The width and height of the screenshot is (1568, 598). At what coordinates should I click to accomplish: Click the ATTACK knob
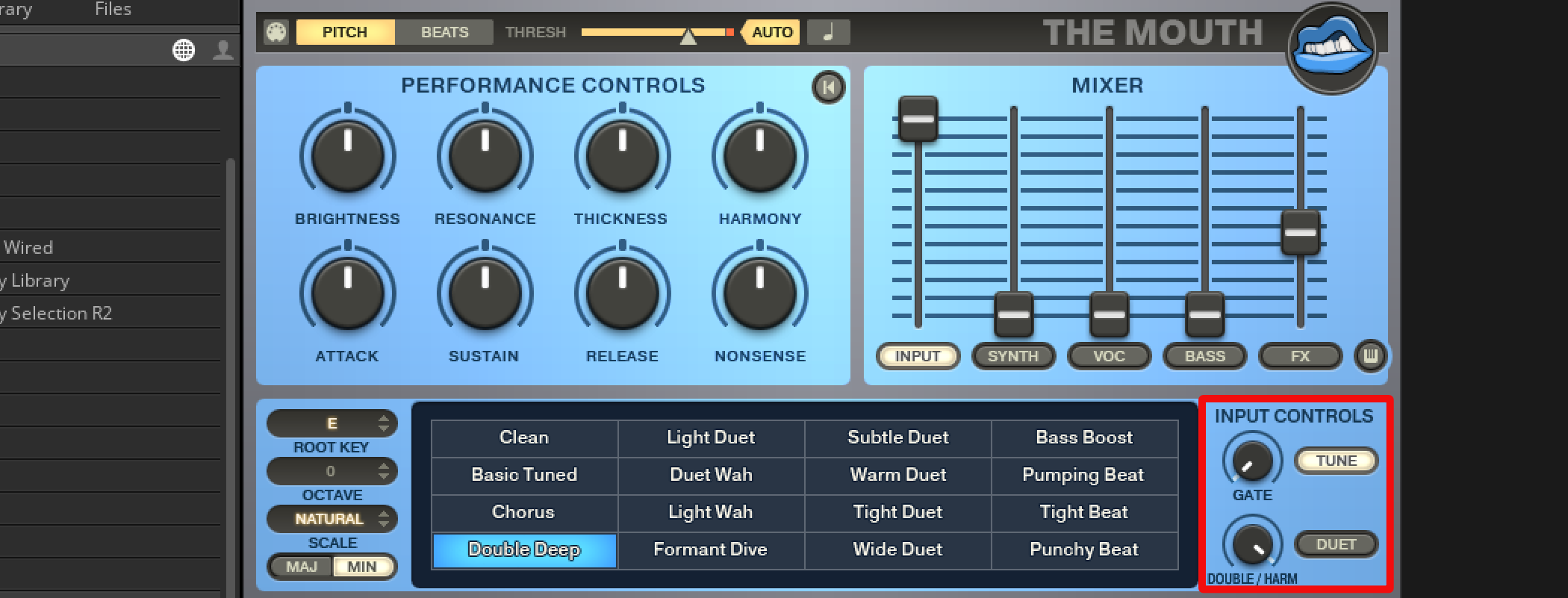347,293
